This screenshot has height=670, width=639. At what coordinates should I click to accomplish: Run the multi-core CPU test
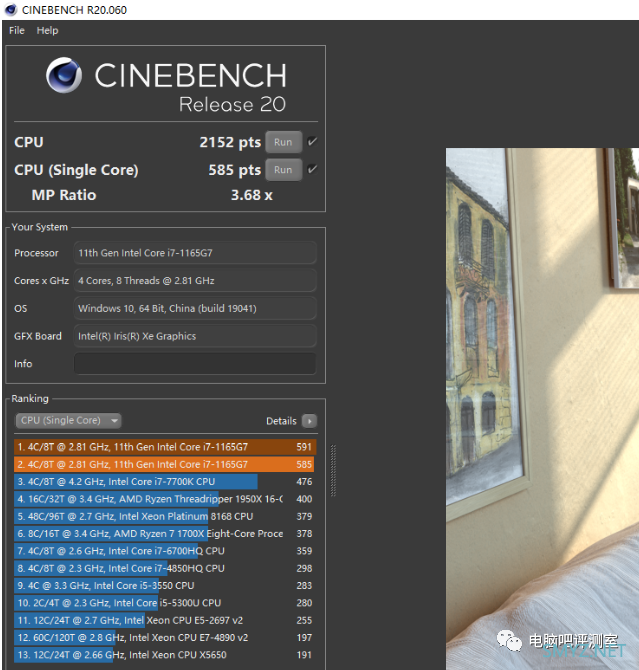click(x=283, y=142)
